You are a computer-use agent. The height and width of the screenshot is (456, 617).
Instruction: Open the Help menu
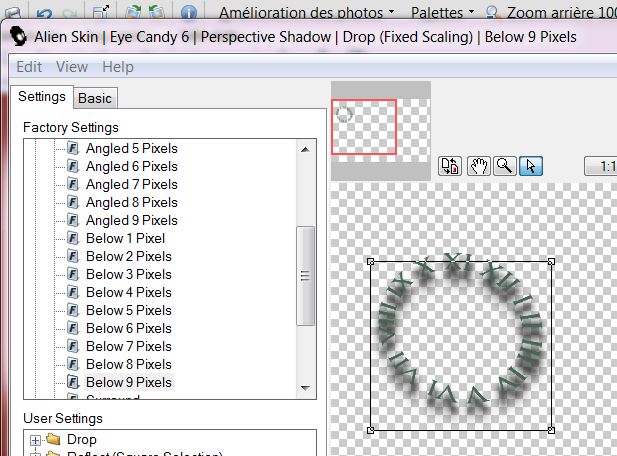point(118,67)
